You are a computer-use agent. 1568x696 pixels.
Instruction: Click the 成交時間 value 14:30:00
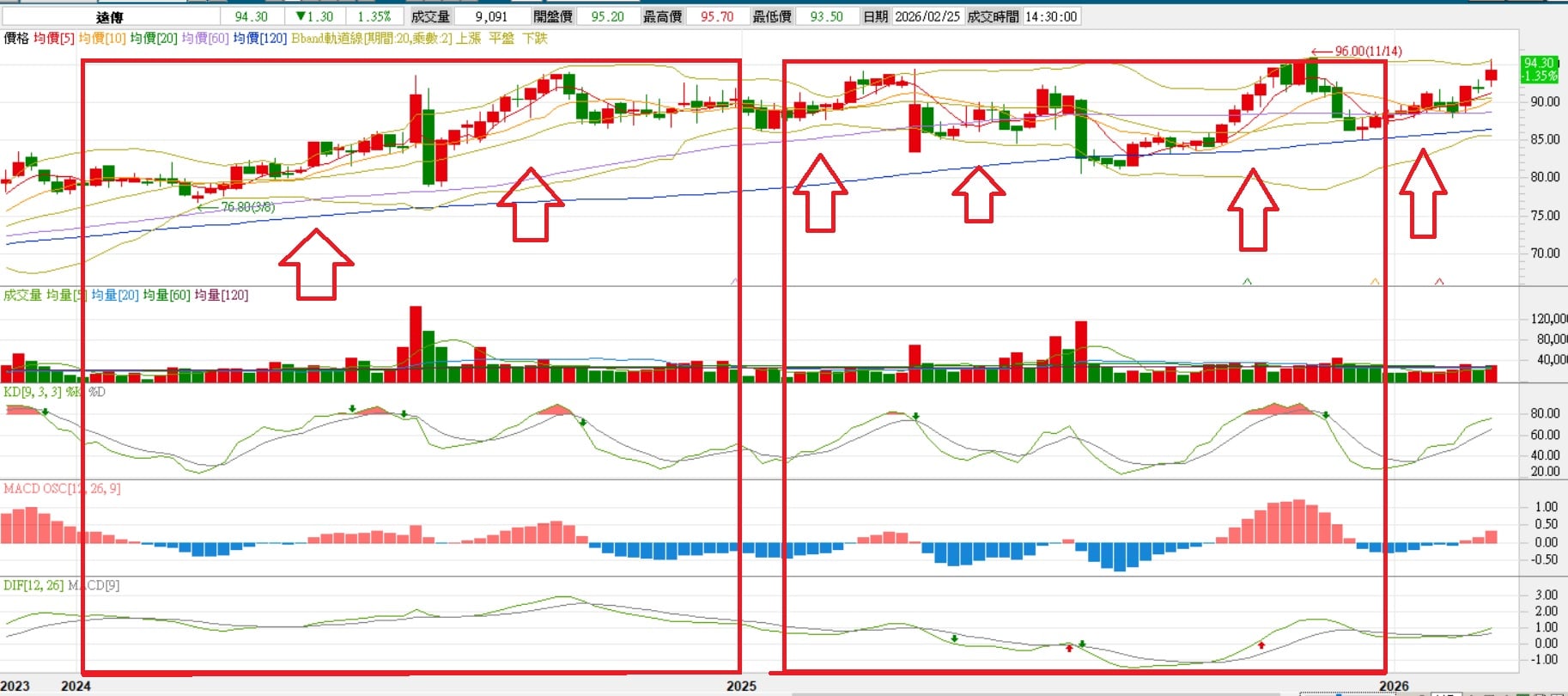(1050, 16)
